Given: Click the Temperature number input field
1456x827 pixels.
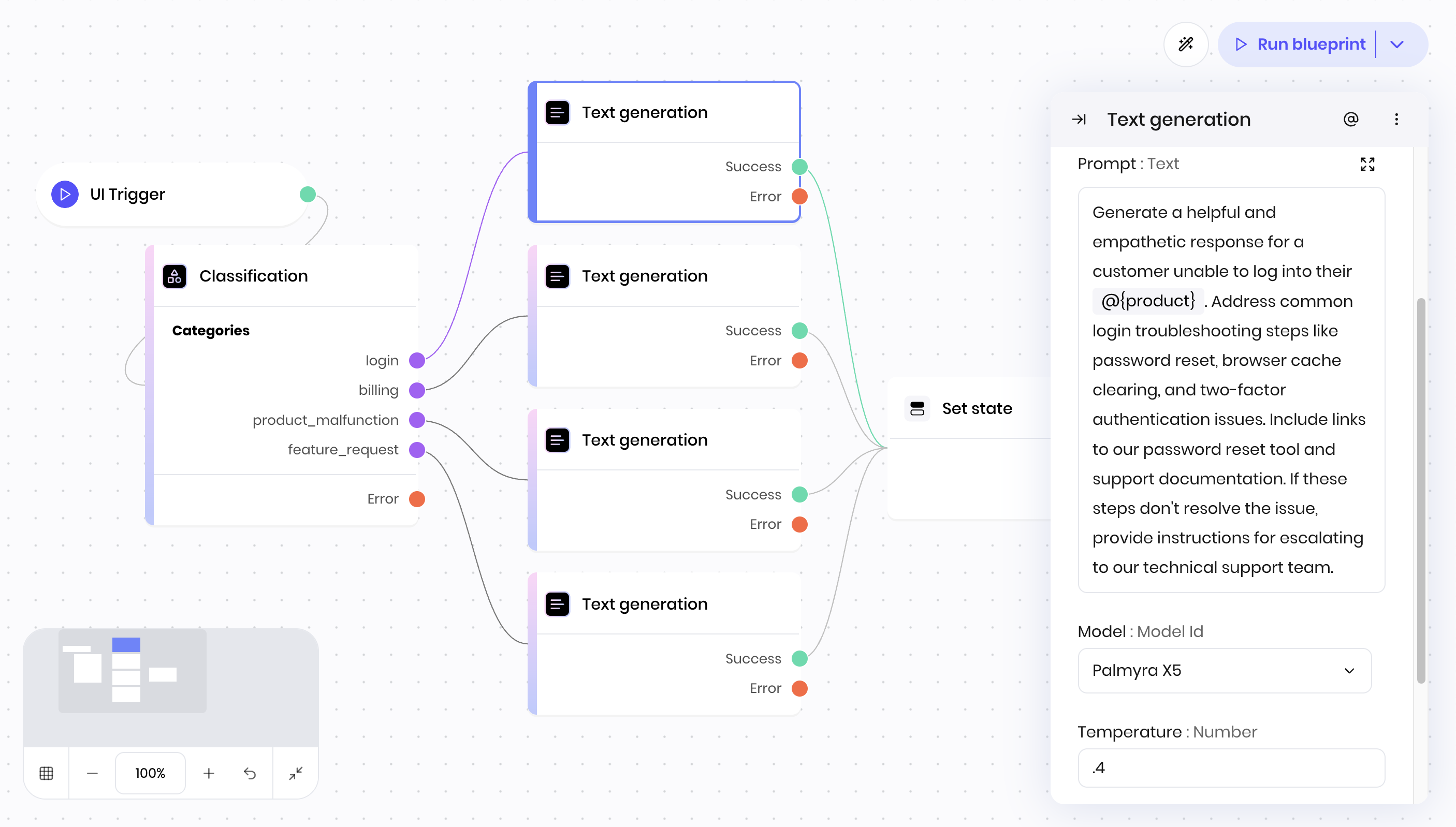Looking at the screenshot, I should click(x=1231, y=768).
